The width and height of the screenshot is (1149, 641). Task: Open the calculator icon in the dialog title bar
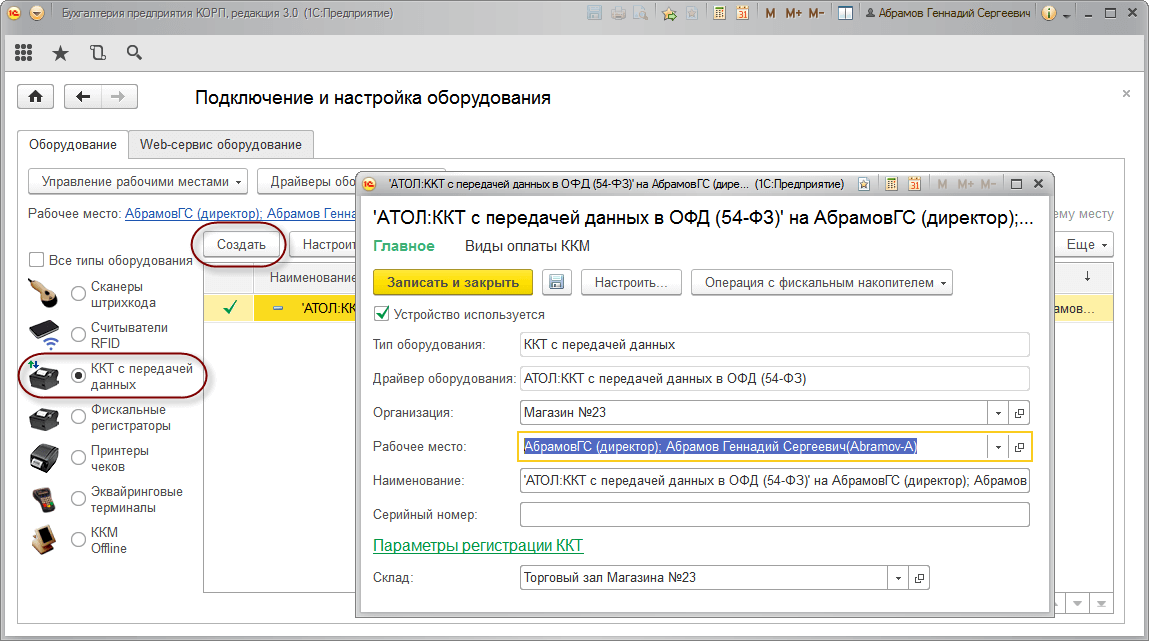[x=891, y=184]
